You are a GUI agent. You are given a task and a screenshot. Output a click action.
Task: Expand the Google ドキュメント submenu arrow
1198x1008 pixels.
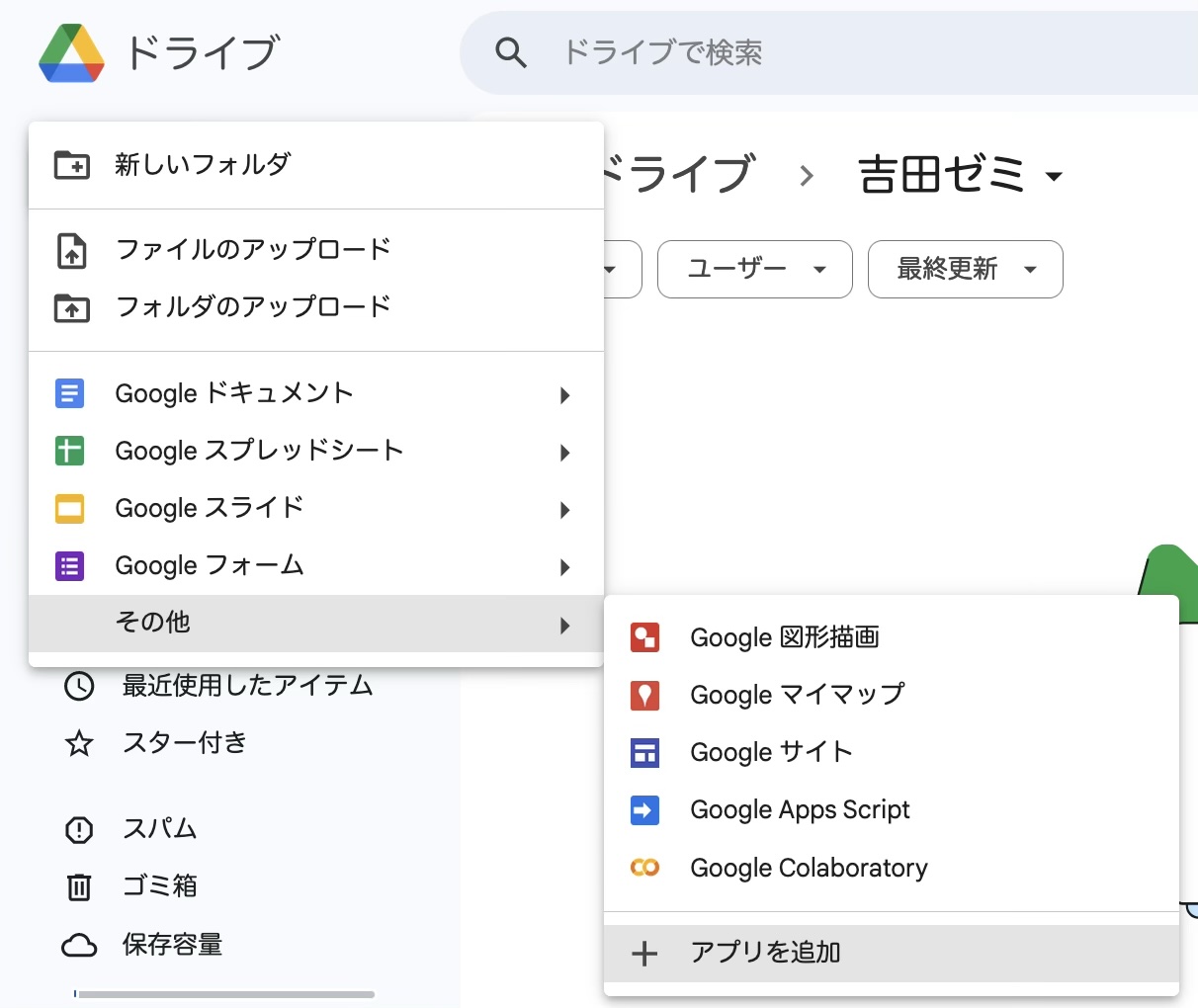point(564,395)
